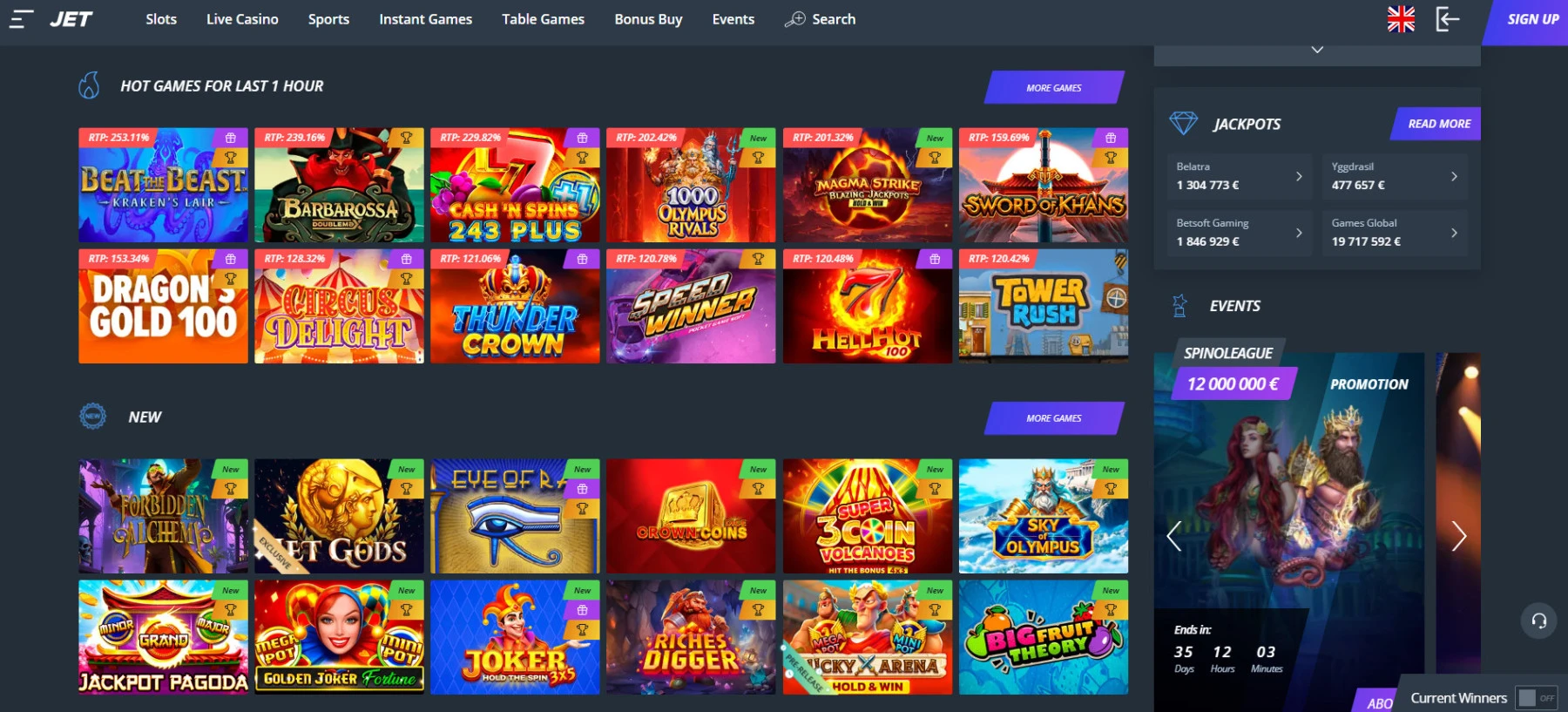Expand Belatra jackpot arrow

1299,176
